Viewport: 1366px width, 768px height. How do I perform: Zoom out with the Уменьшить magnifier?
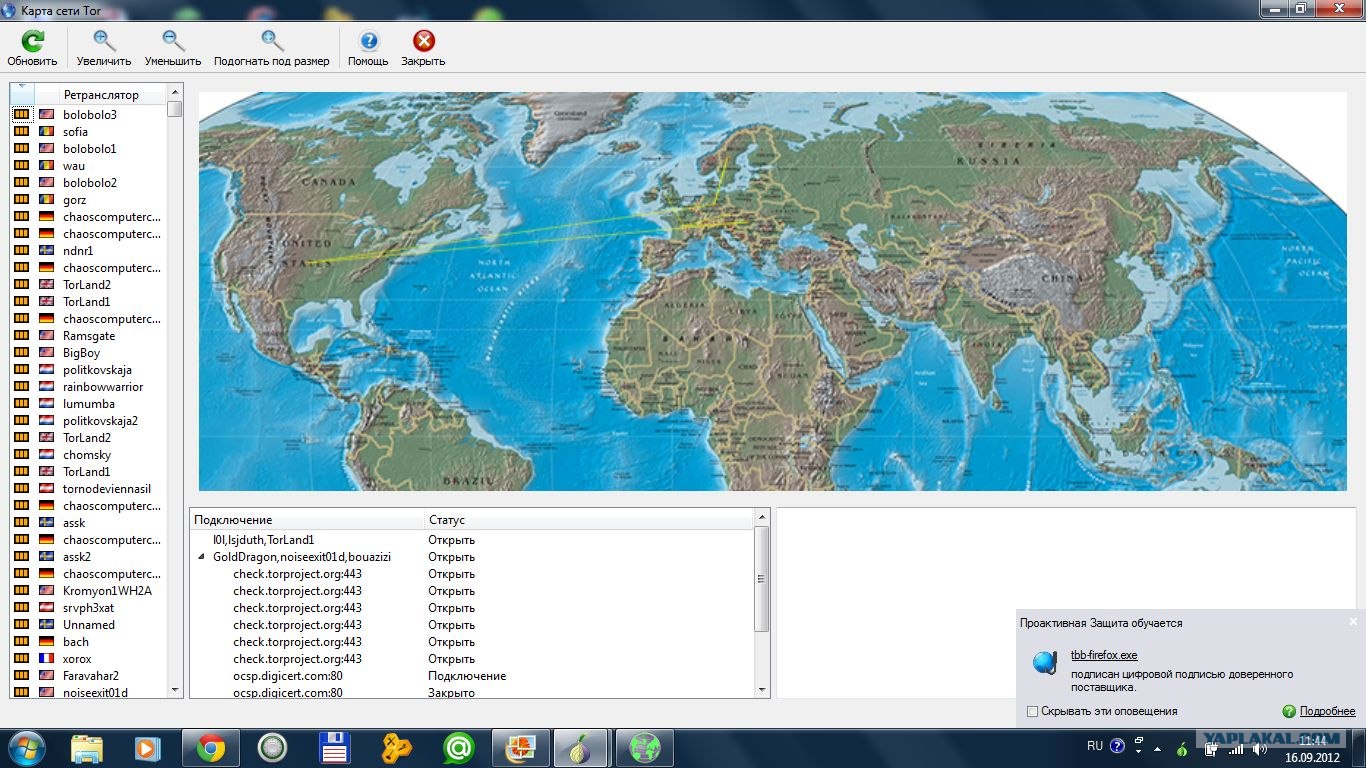[173, 42]
